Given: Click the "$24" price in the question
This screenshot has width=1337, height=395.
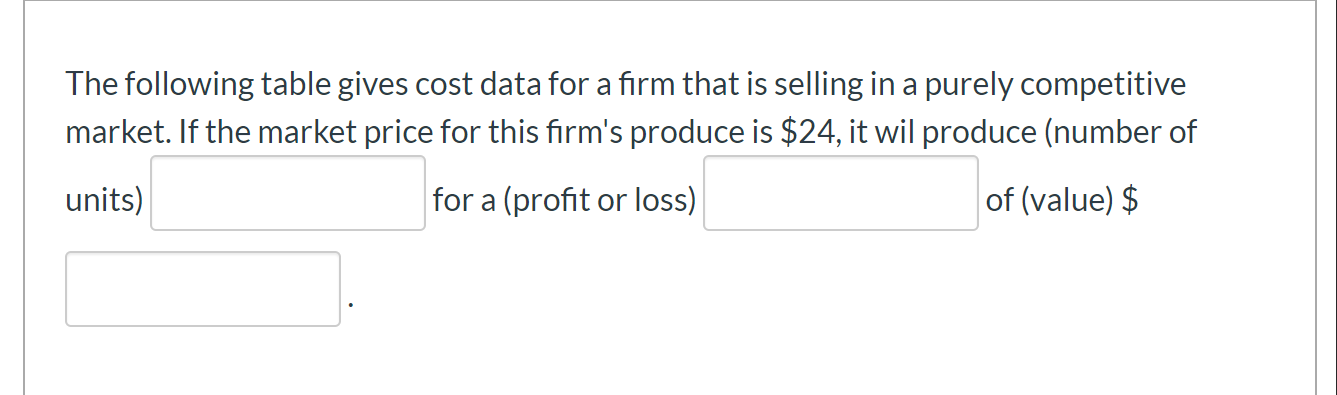Looking at the screenshot, I should (805, 133).
